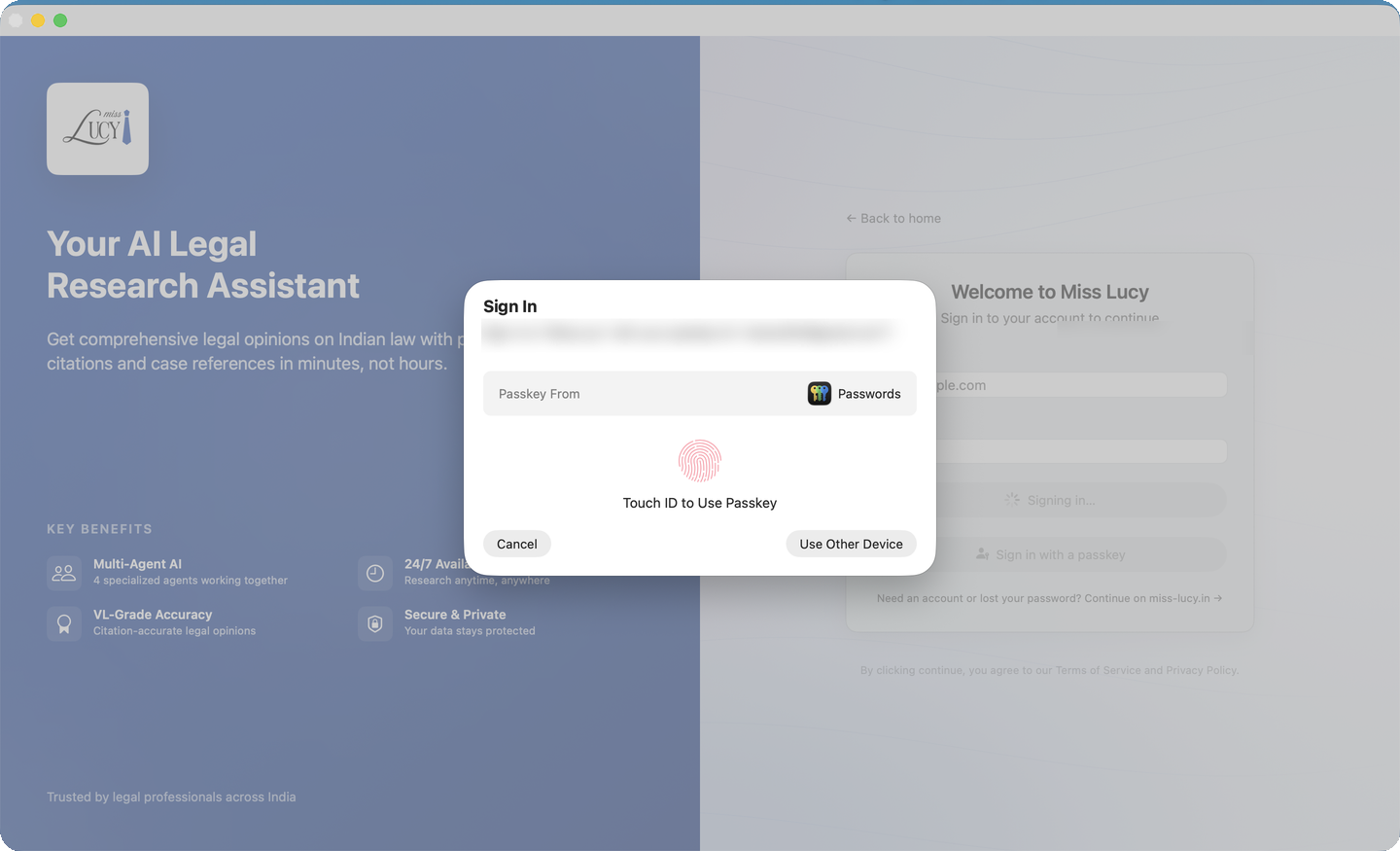Go Back to home
The width and height of the screenshot is (1400, 851).
pos(893,218)
